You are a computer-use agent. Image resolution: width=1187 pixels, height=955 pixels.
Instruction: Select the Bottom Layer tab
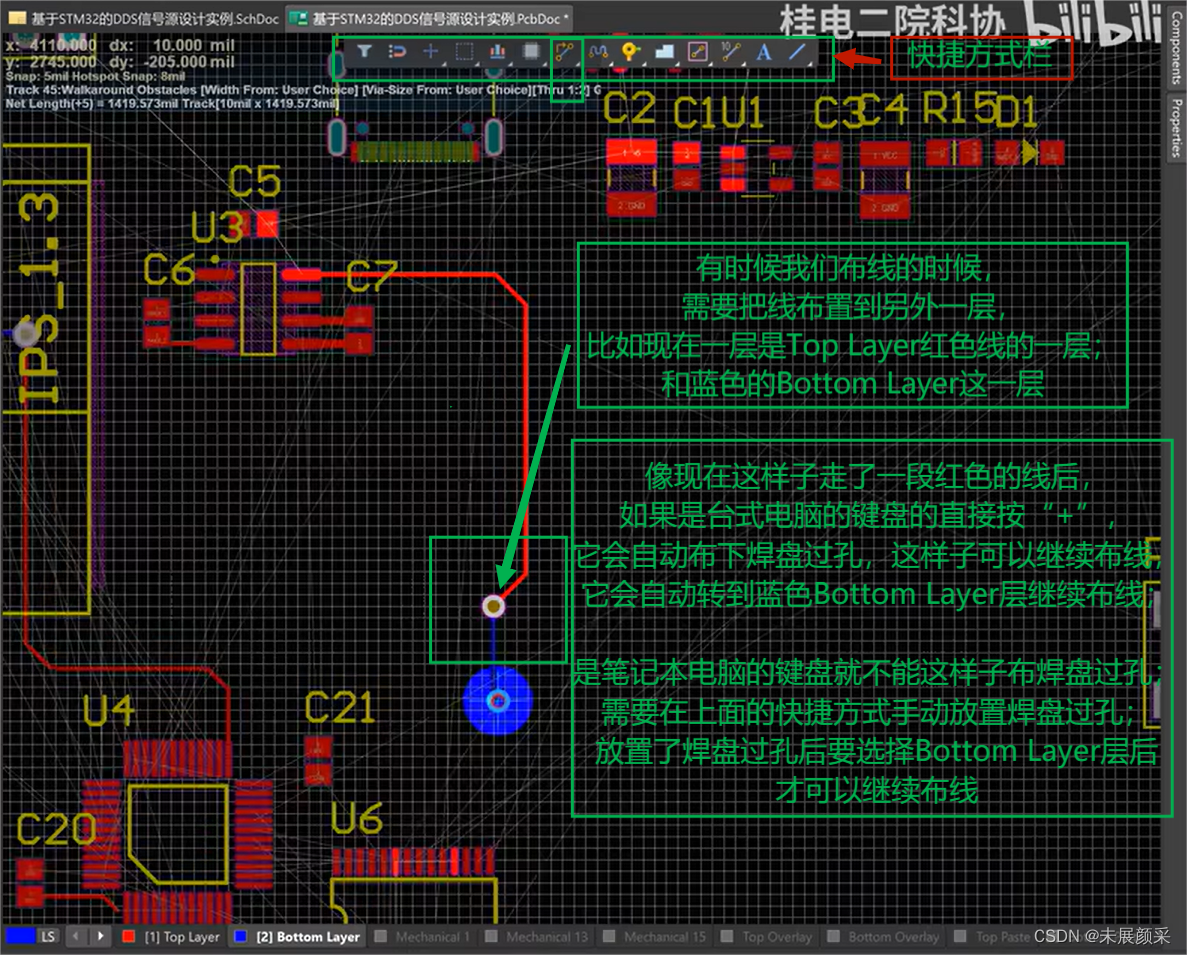pos(297,937)
